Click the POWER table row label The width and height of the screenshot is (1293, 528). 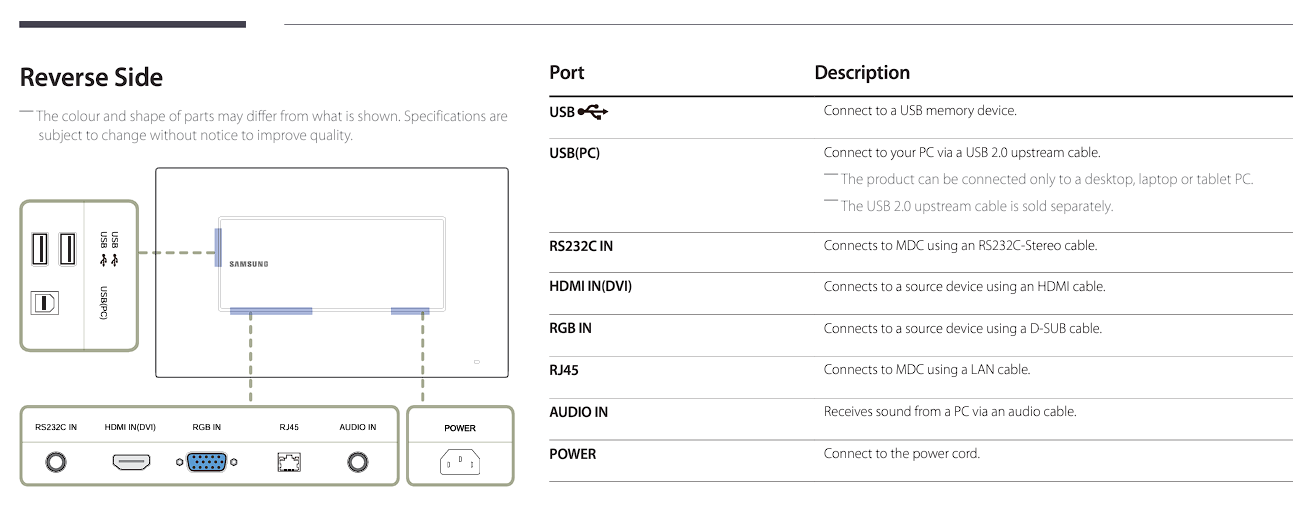(572, 454)
